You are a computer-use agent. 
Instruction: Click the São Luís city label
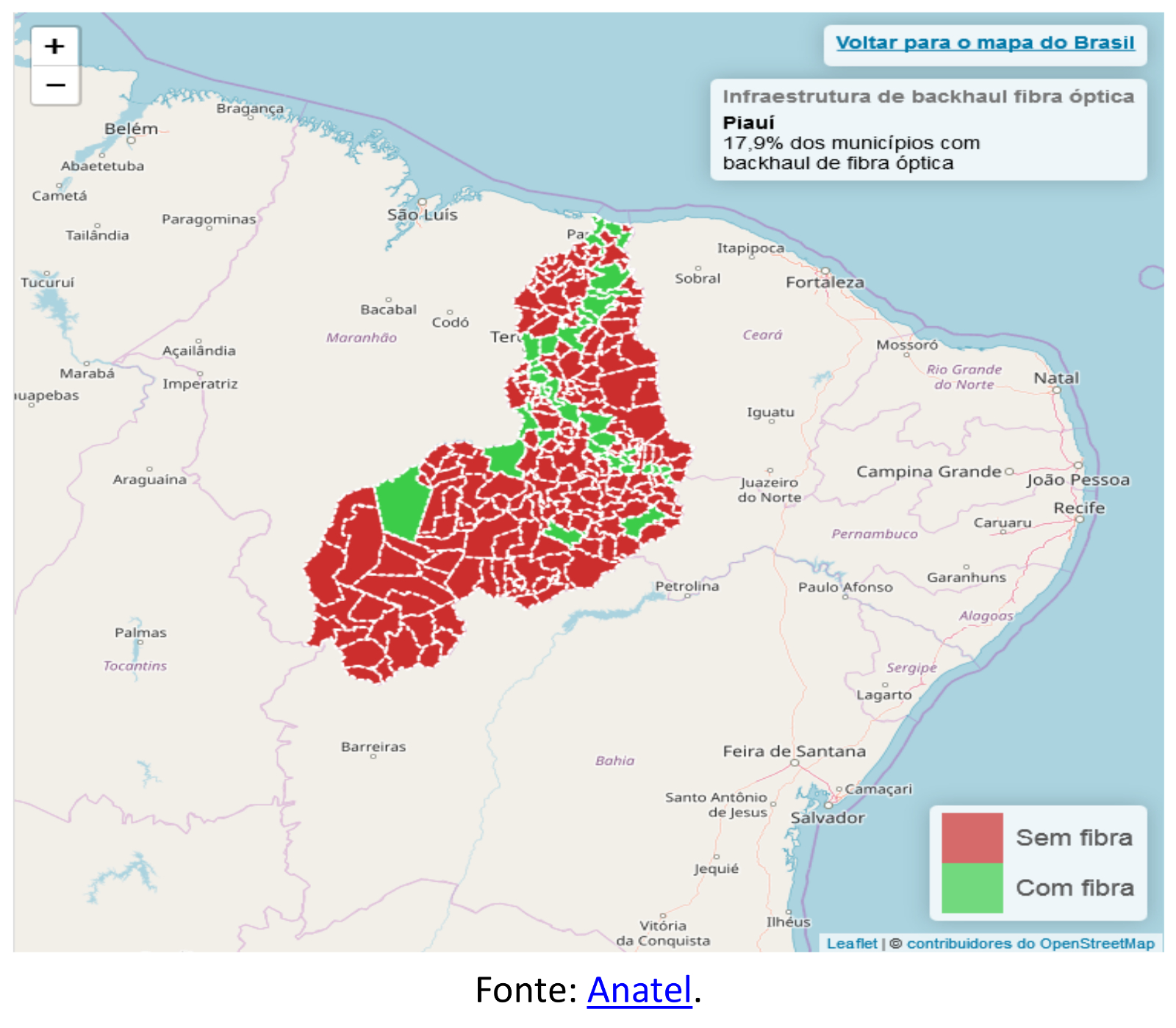point(422,215)
